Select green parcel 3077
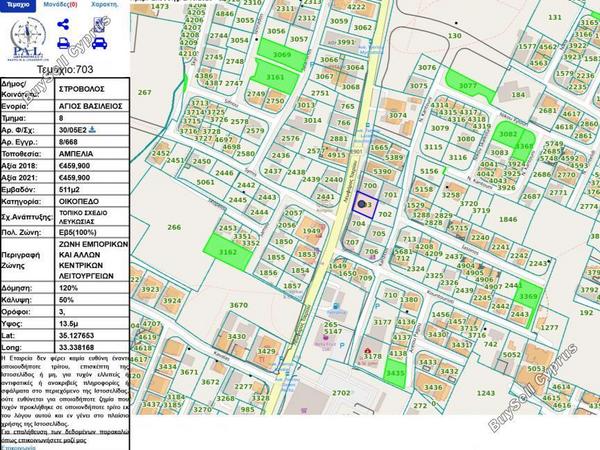This screenshot has width=600, height=450. tap(468, 85)
